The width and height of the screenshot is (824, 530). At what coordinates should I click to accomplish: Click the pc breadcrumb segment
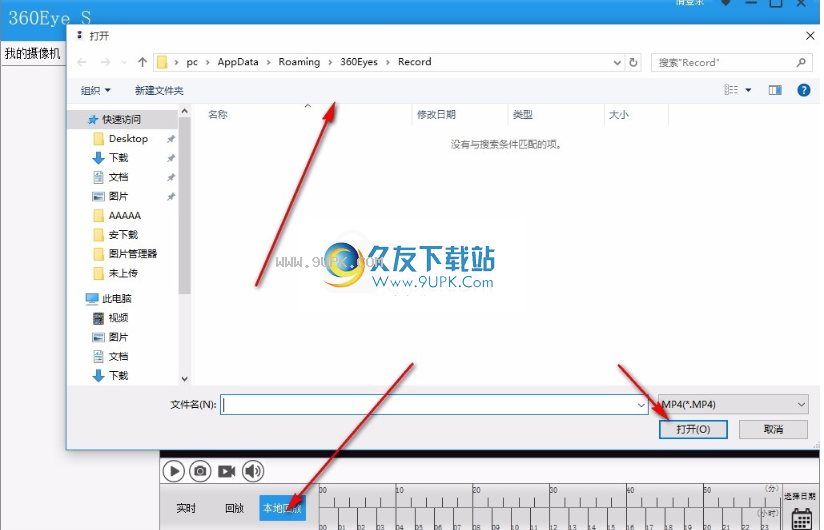192,62
